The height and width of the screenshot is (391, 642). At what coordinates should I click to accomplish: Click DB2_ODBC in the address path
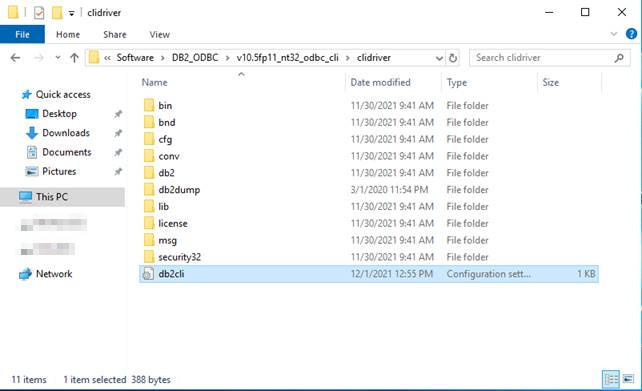pyautogui.click(x=195, y=58)
